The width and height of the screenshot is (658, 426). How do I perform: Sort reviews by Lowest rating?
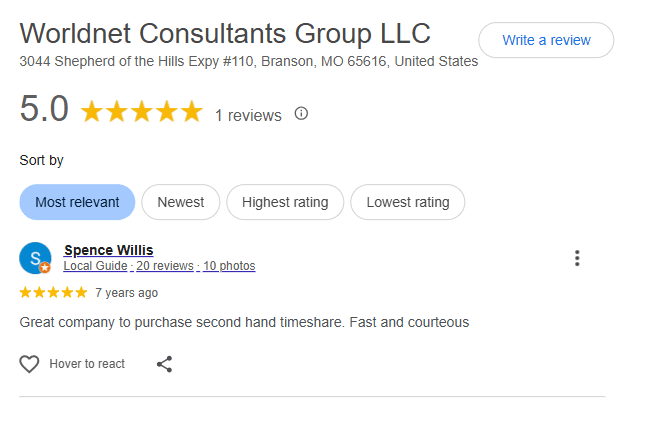(x=407, y=202)
